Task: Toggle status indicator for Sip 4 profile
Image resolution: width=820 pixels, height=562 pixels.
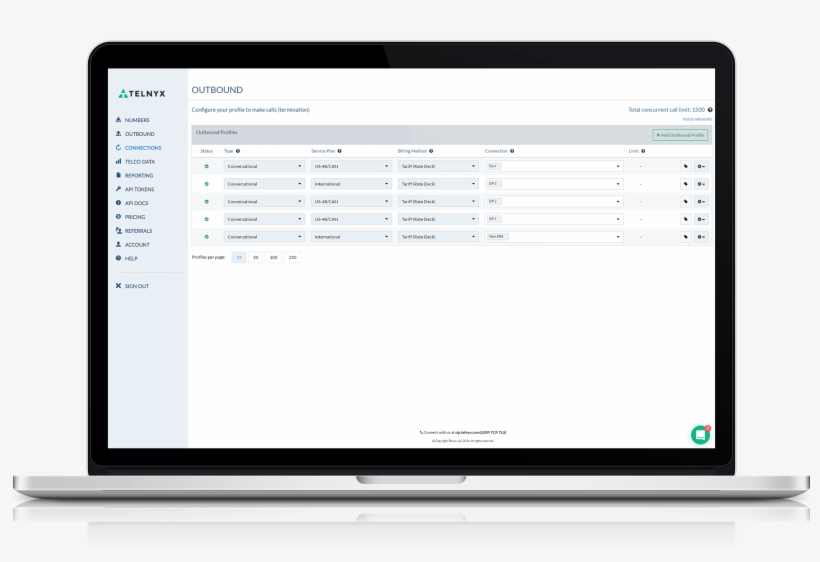Action: click(x=207, y=166)
